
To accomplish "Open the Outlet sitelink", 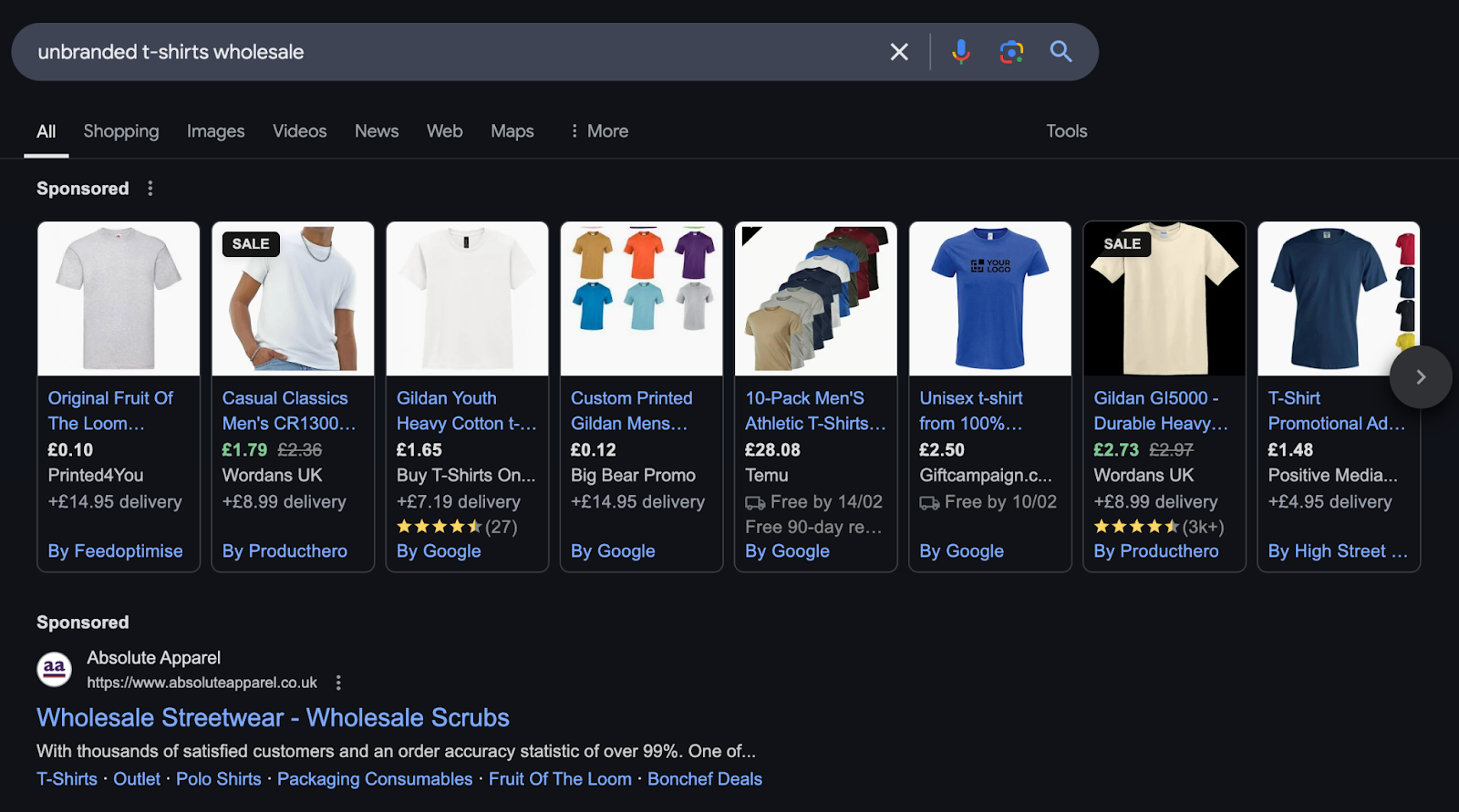I will [137, 779].
